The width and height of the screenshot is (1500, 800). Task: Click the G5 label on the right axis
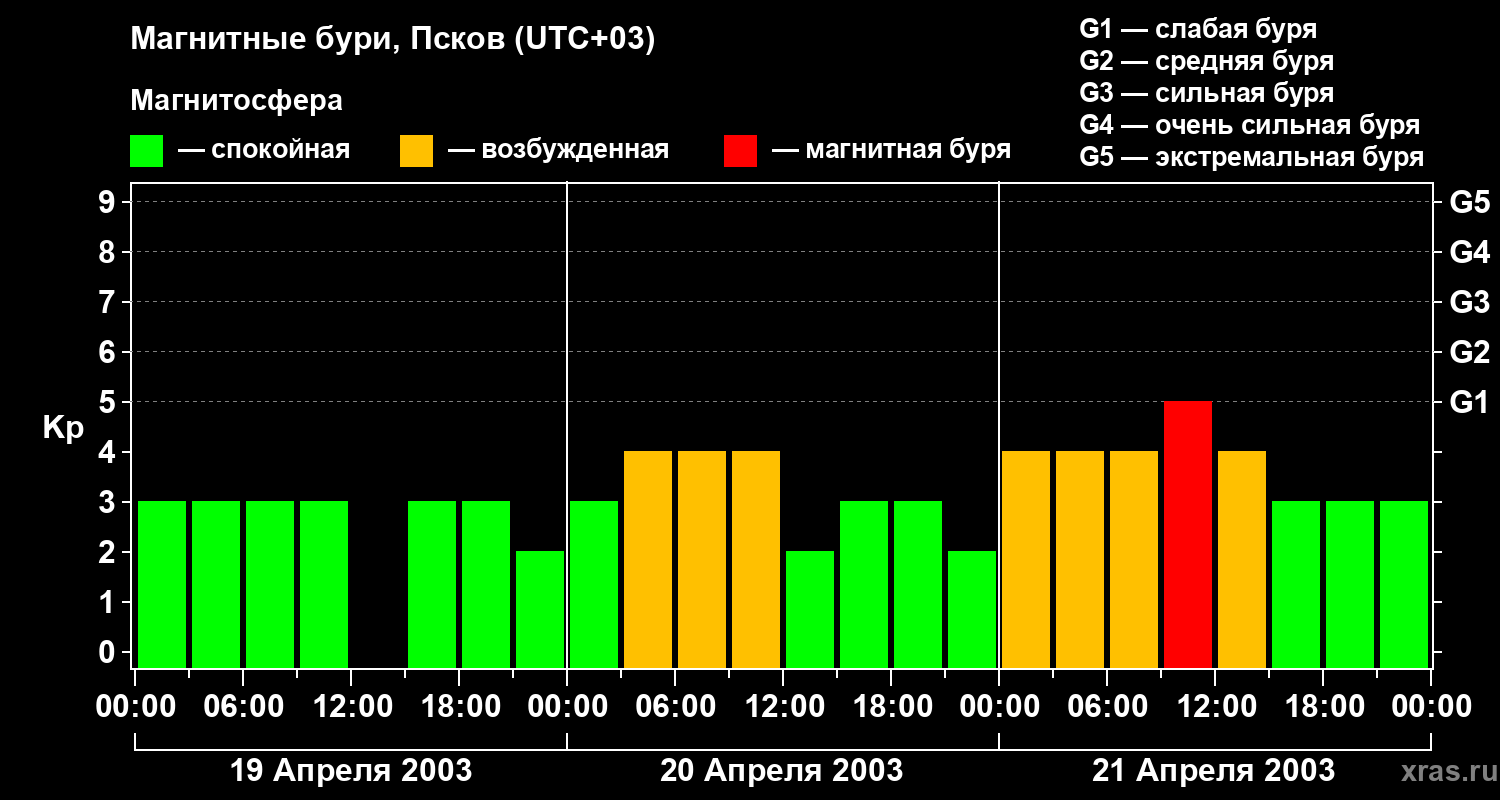click(x=1469, y=202)
